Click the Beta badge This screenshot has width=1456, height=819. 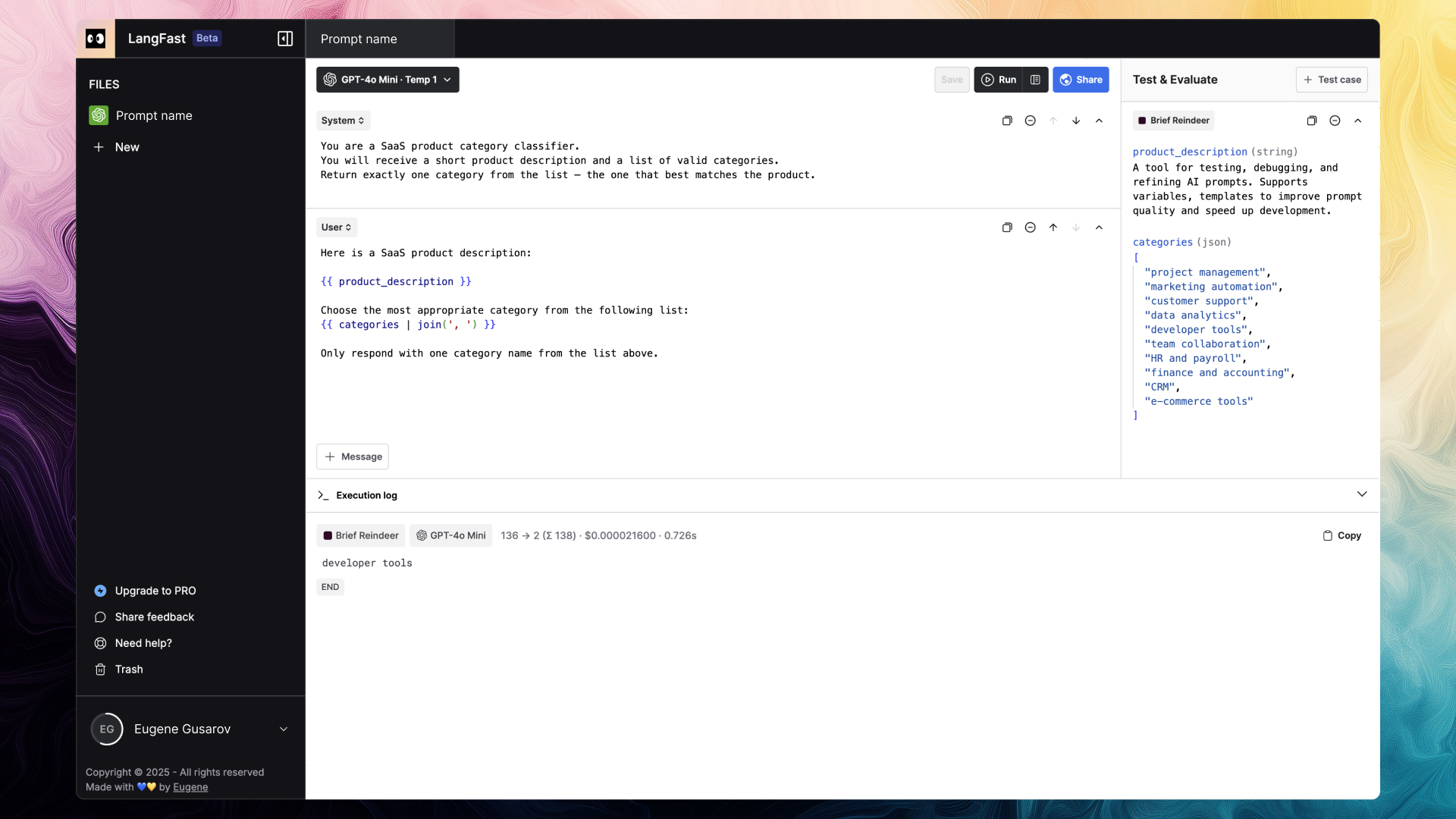tap(207, 38)
